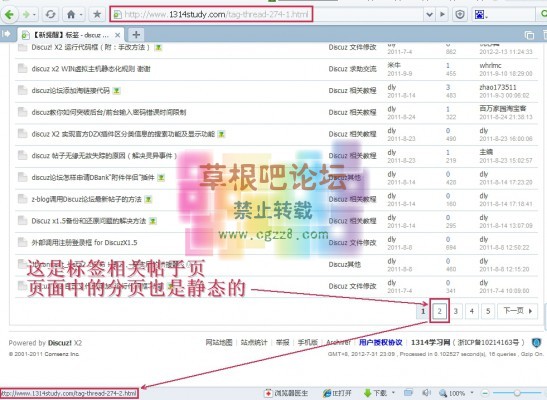This screenshot has width=547, height=400.
Task: Click the forward arrow button
Action: 27,15
